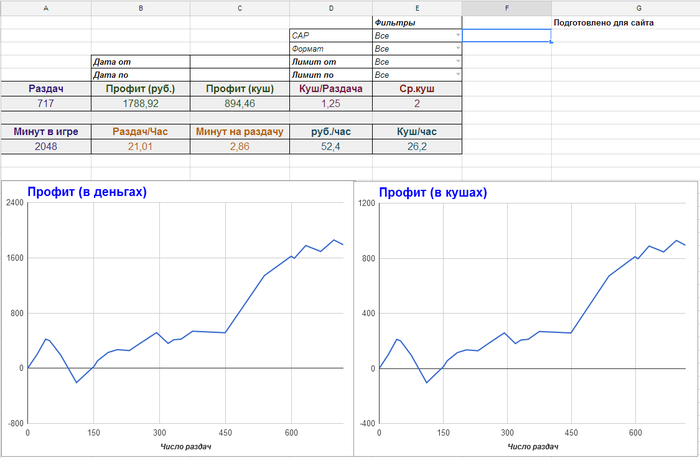Select column D header

(331, 8)
